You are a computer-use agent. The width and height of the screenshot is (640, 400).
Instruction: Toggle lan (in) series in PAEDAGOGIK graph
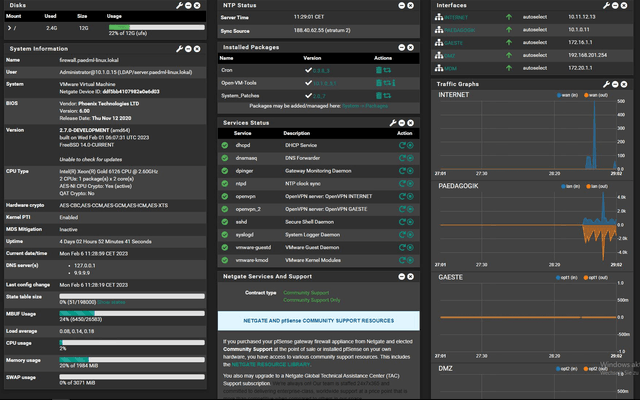point(570,186)
